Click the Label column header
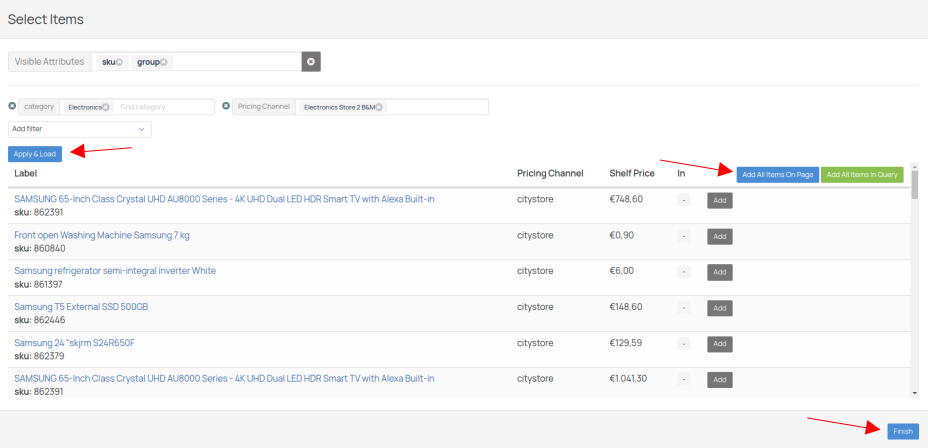This screenshot has width=928, height=448. click(x=25, y=173)
